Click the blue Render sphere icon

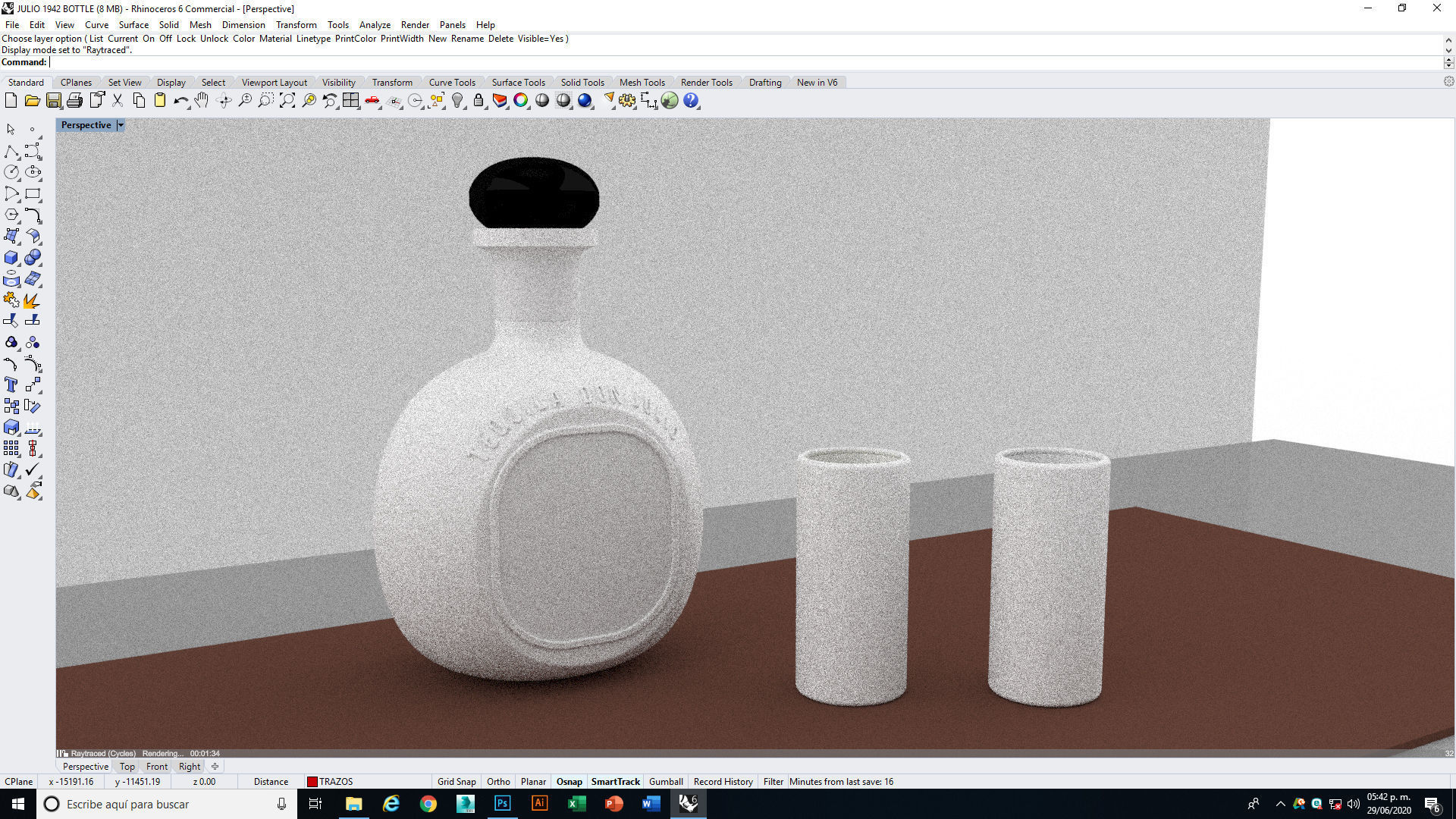pyautogui.click(x=585, y=101)
